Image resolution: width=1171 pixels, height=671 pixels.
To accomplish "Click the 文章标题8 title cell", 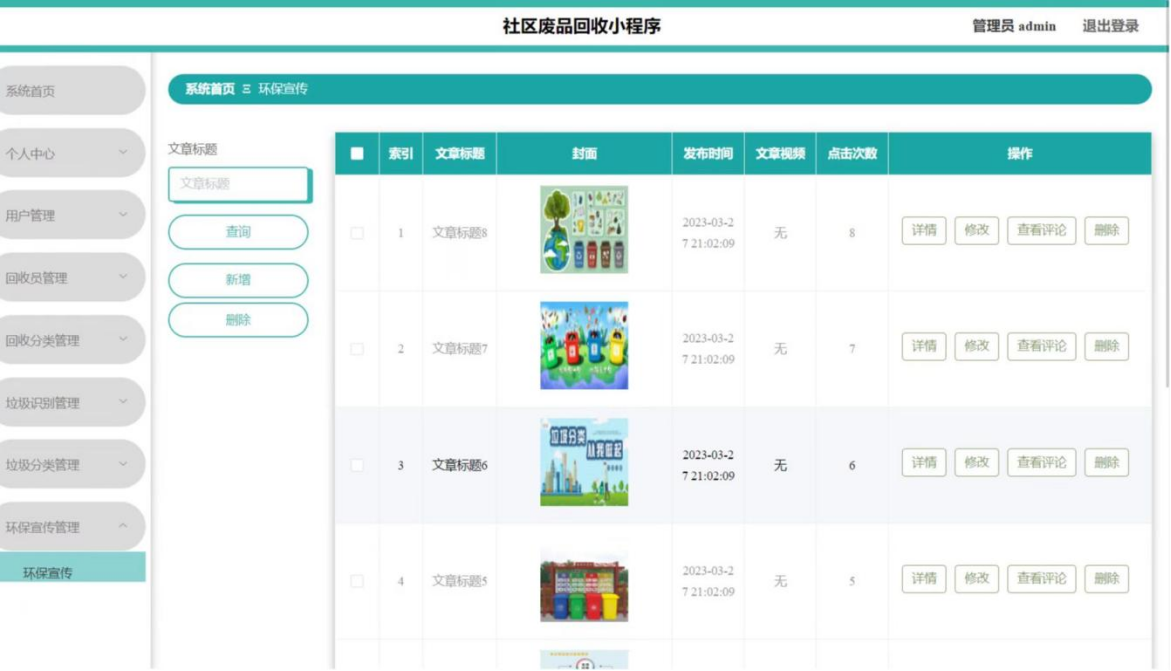I will [459, 233].
